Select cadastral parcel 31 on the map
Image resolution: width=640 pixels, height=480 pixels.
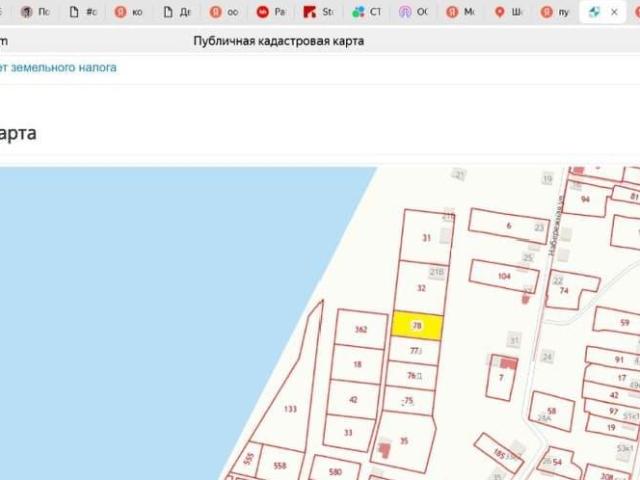click(x=427, y=238)
